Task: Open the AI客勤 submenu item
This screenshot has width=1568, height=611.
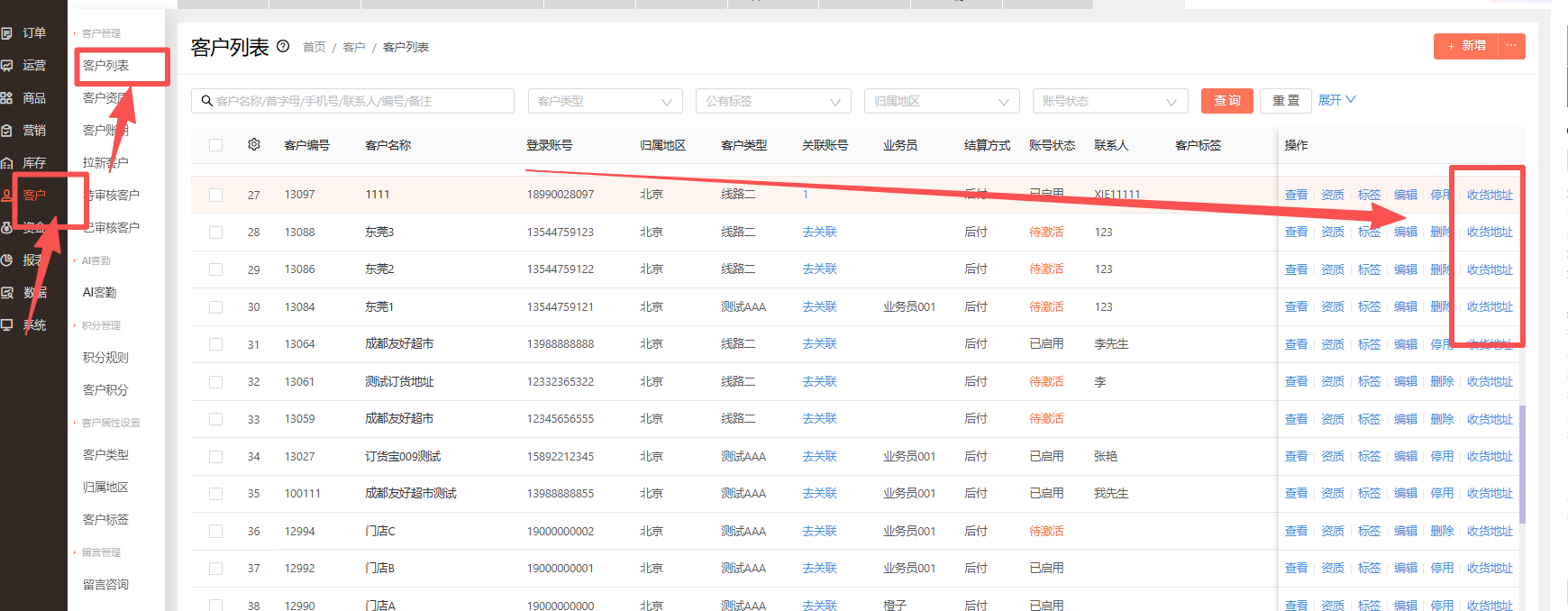Action: tap(99, 293)
